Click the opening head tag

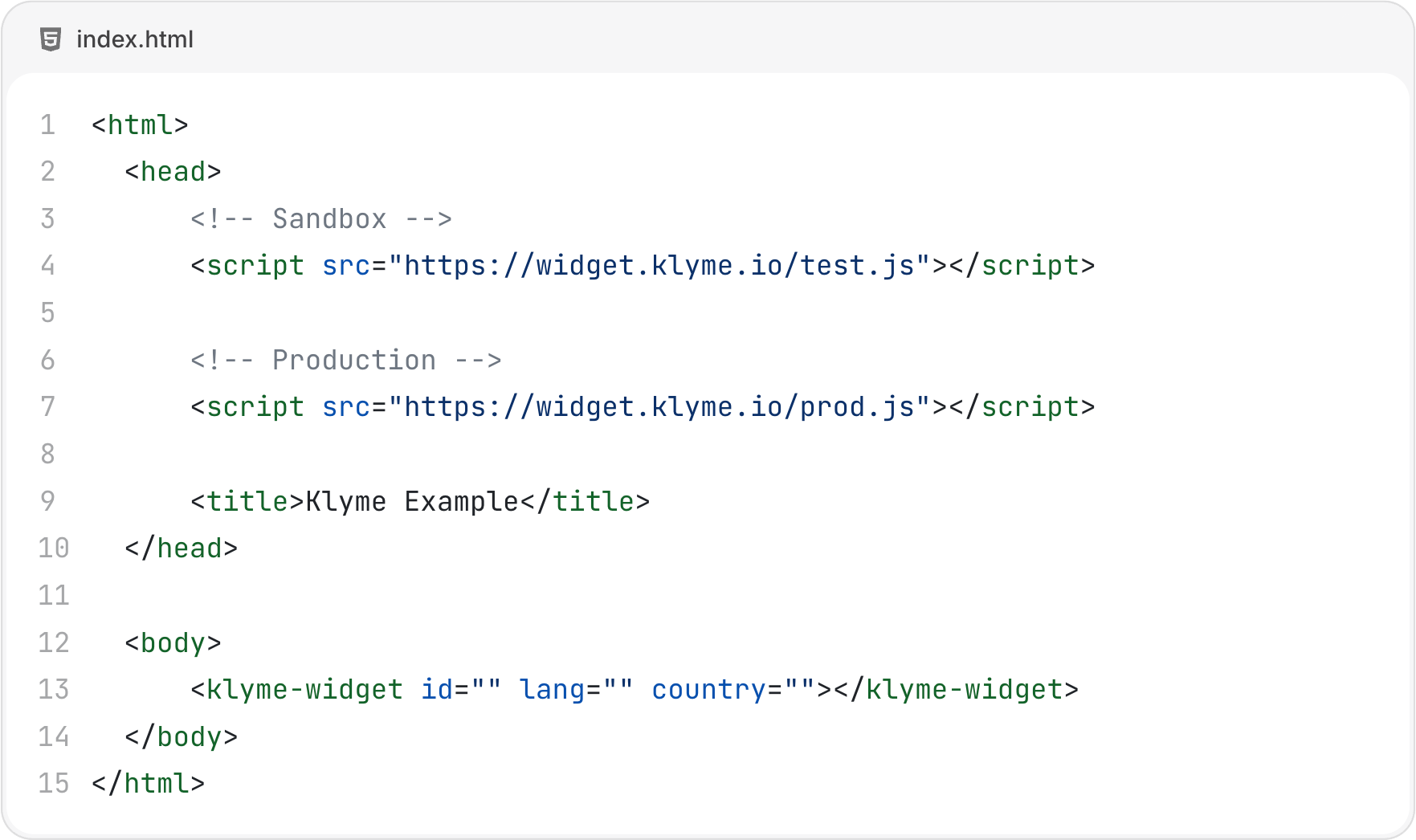click(173, 171)
